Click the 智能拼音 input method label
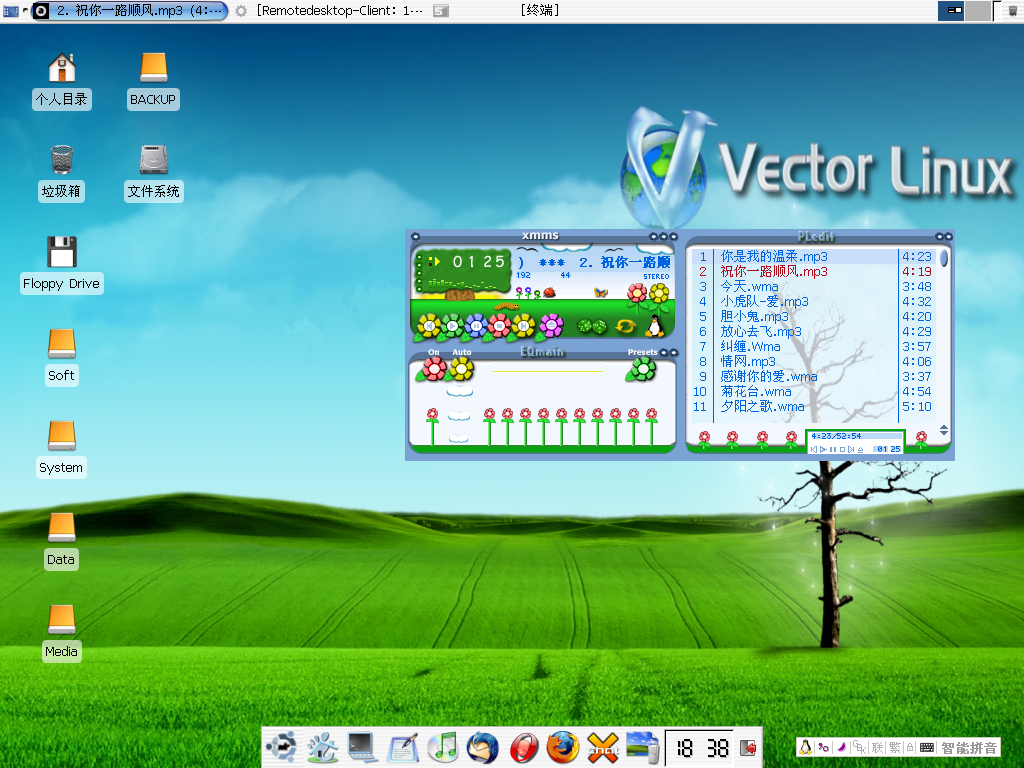Viewport: 1024px width, 768px height. [969, 748]
